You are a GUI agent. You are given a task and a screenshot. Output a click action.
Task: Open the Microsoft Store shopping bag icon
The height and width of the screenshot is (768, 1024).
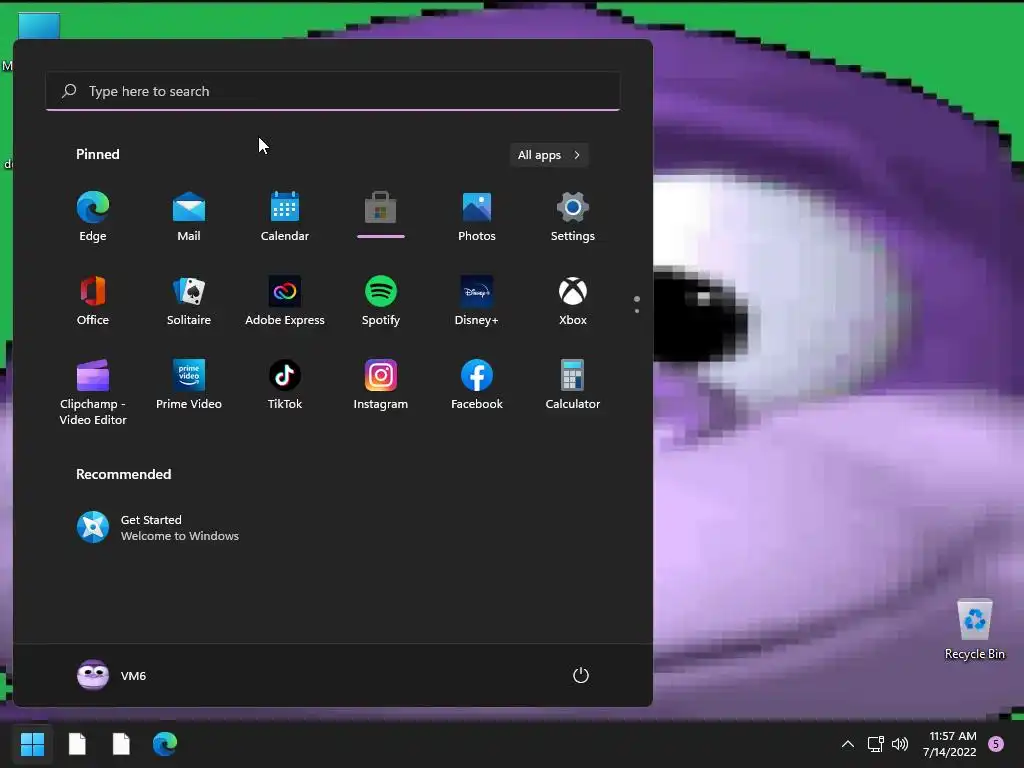pos(381,209)
